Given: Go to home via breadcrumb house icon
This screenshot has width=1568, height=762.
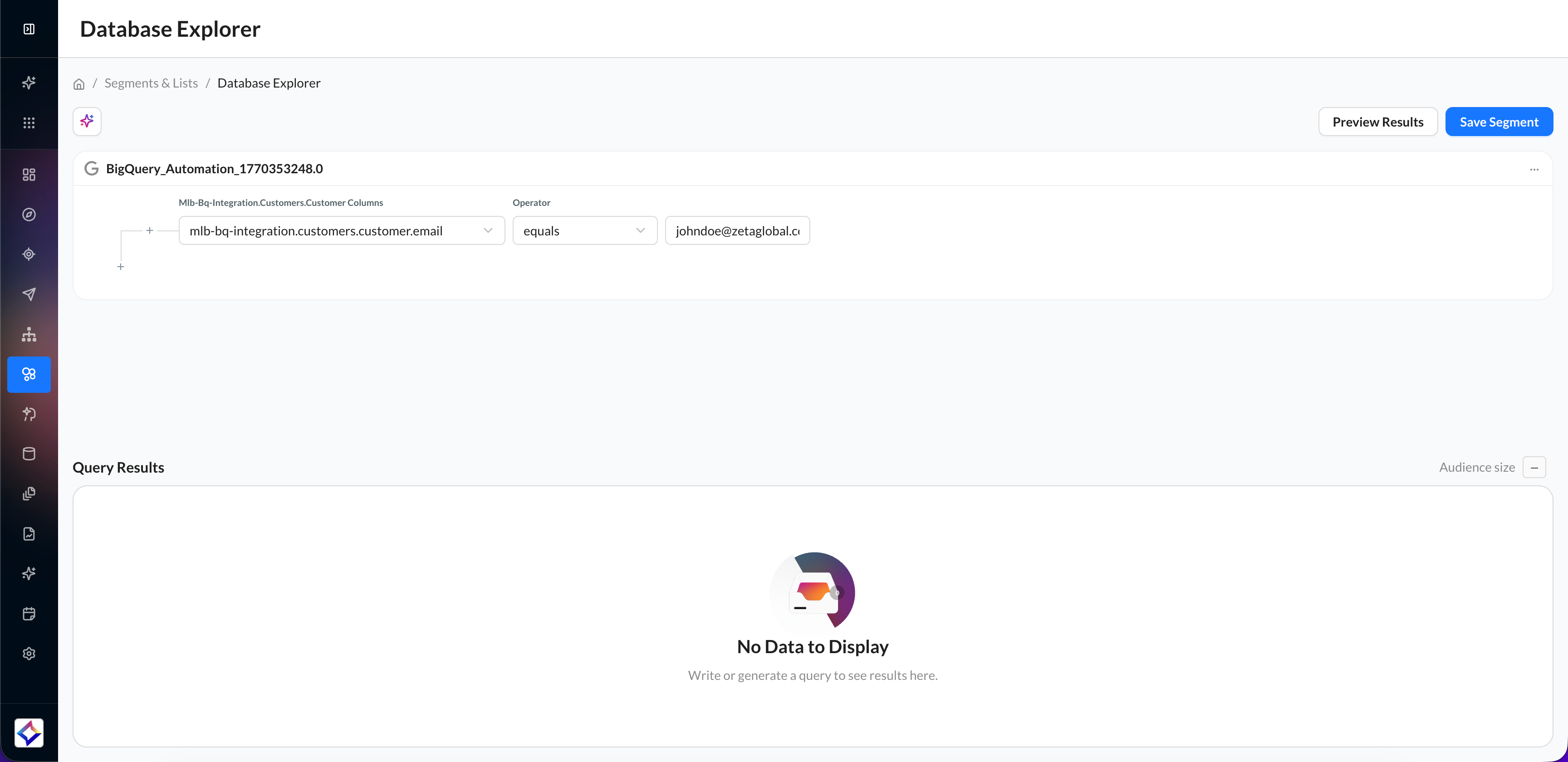Looking at the screenshot, I should coord(78,83).
